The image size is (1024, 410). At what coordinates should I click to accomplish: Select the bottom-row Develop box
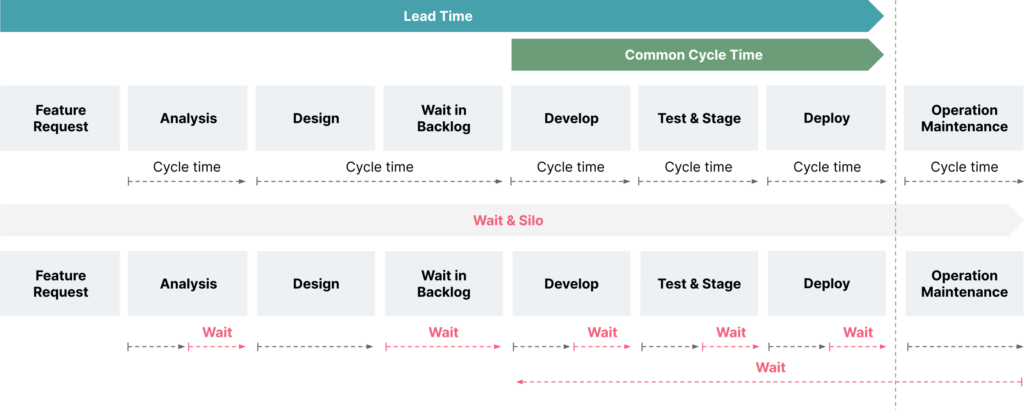pos(571,284)
